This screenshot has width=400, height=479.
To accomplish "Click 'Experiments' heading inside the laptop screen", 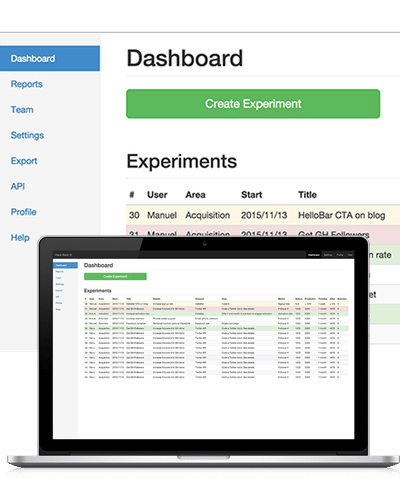I will click(x=98, y=291).
